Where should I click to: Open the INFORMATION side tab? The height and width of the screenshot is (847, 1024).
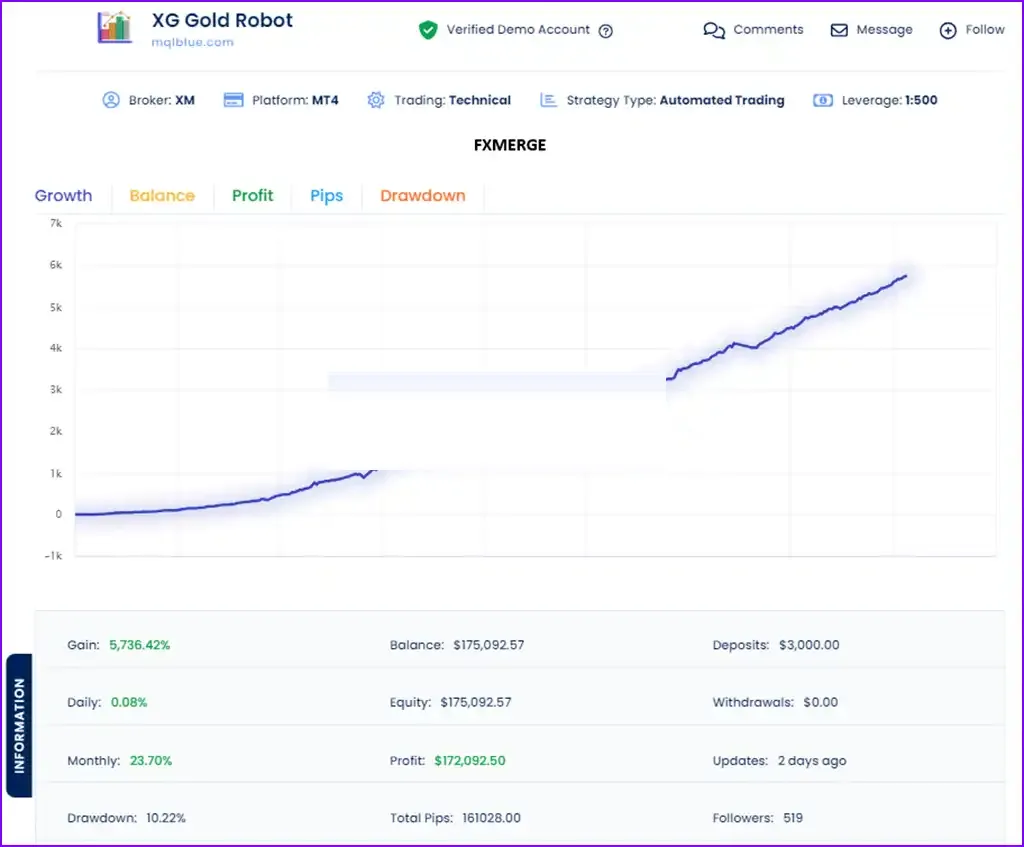19,725
